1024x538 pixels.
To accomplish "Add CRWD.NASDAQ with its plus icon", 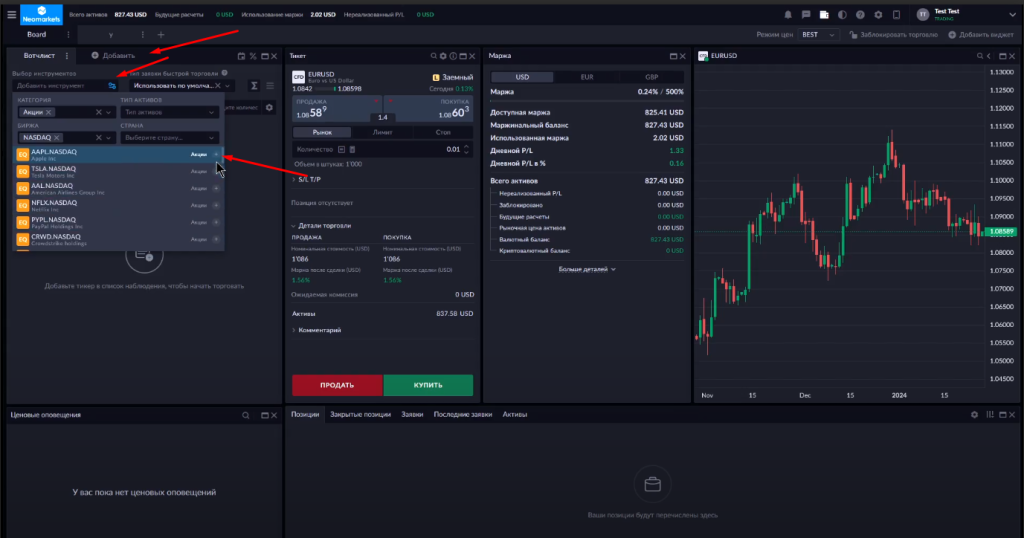I will tap(216, 239).
